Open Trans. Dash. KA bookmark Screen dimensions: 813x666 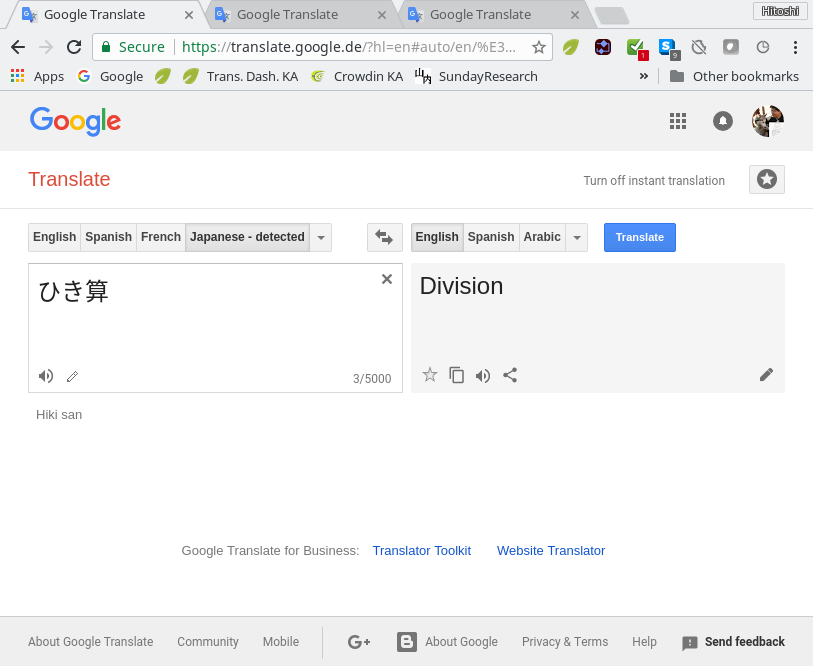(241, 76)
